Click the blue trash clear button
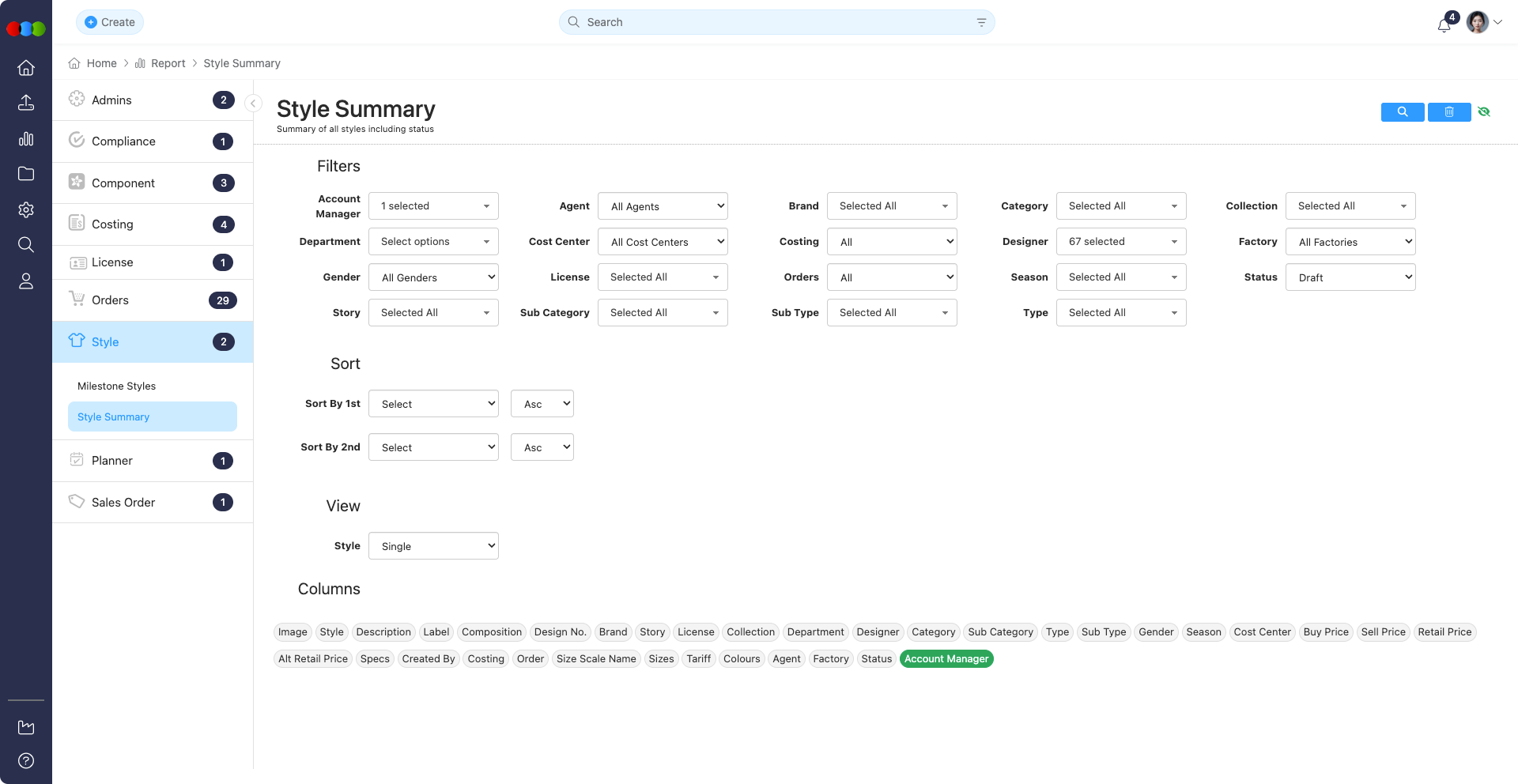 pos(1448,112)
